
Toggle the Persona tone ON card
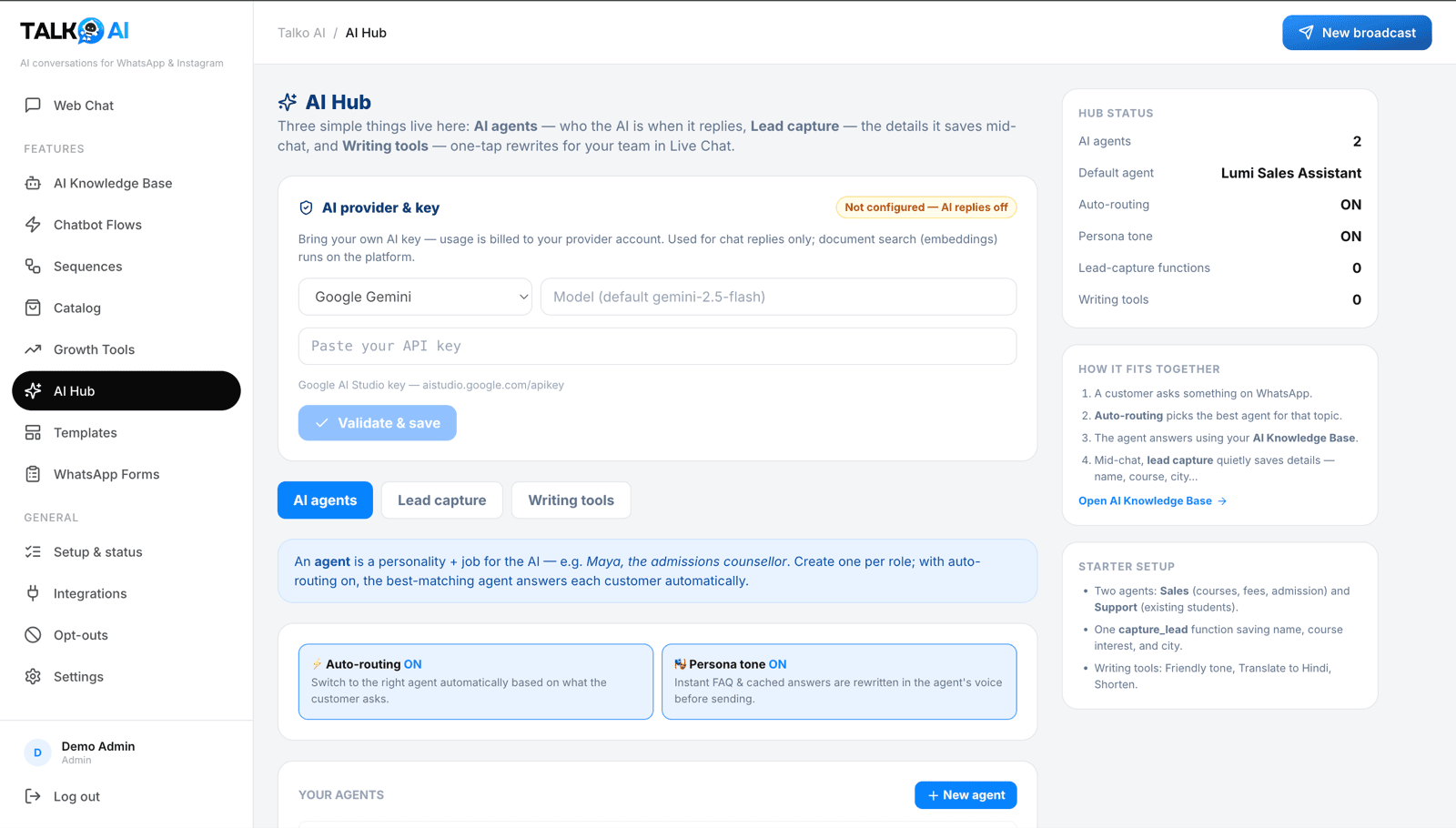(839, 682)
